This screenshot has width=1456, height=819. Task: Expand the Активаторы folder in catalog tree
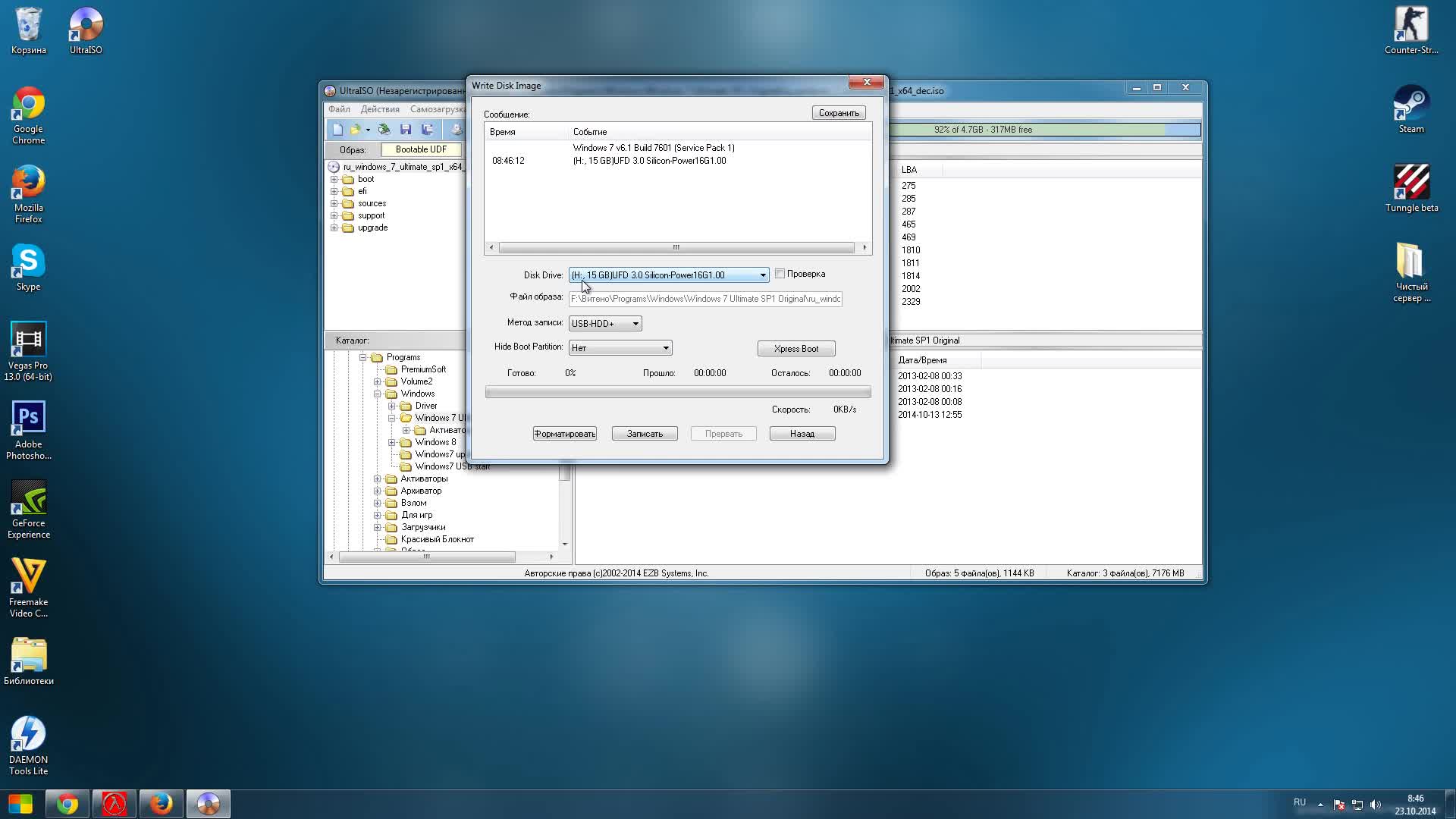point(377,479)
